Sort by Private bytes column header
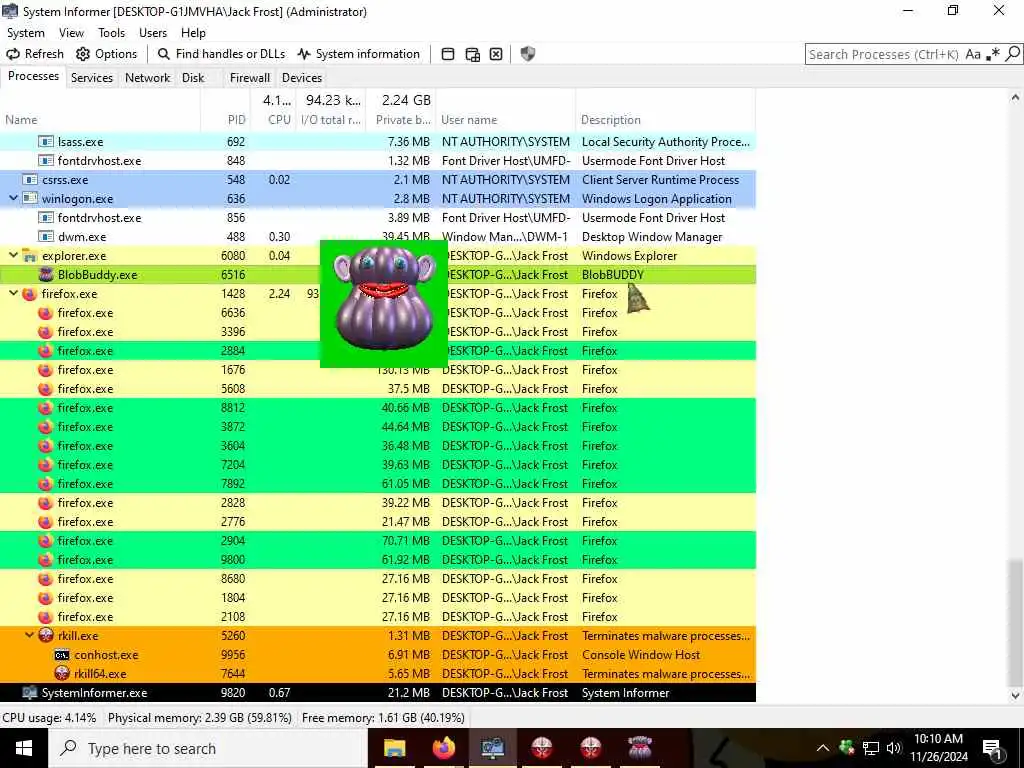Image resolution: width=1024 pixels, height=768 pixels. [403, 120]
